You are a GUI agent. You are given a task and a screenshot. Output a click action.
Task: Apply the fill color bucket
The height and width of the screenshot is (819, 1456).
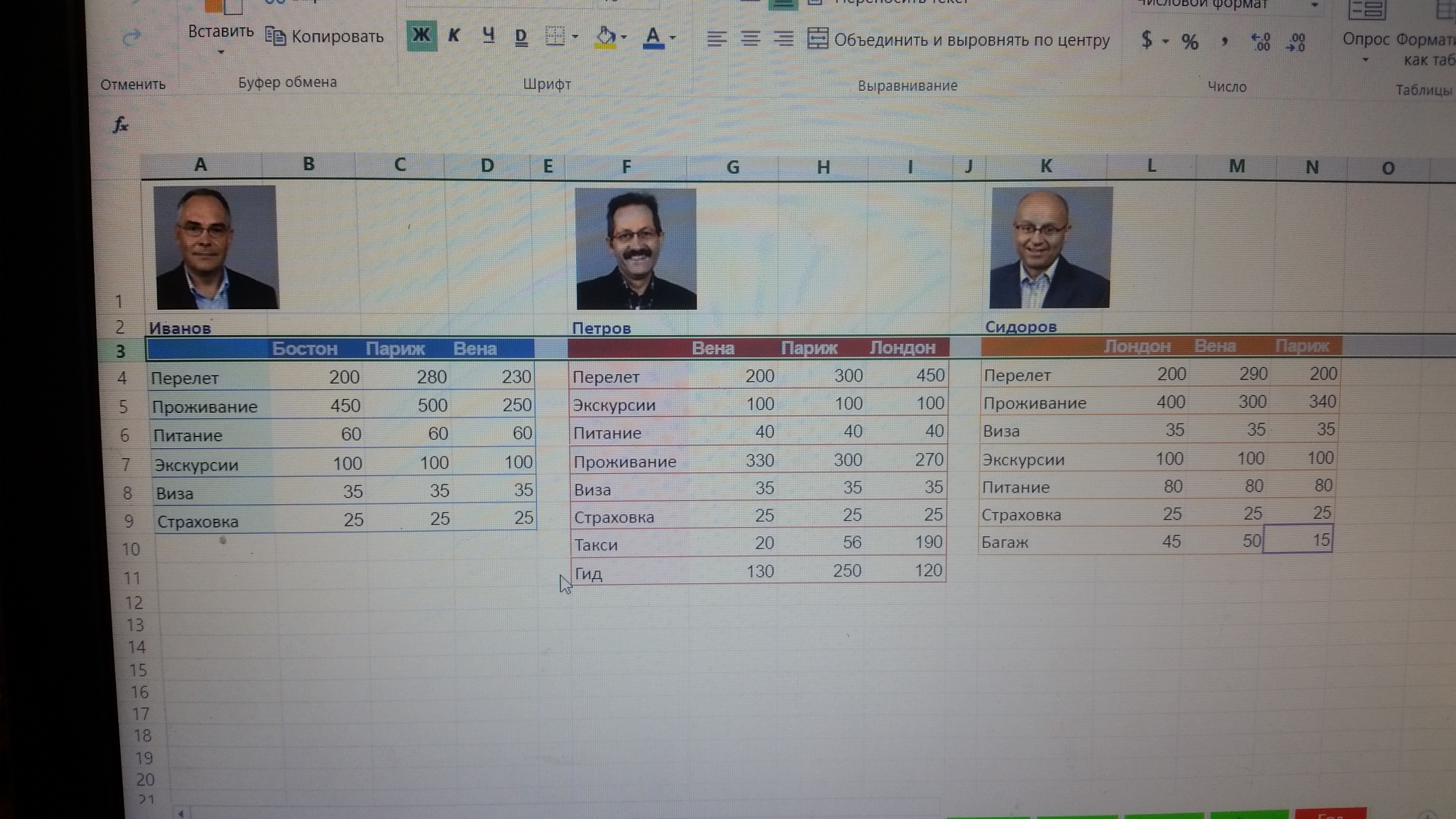point(606,37)
